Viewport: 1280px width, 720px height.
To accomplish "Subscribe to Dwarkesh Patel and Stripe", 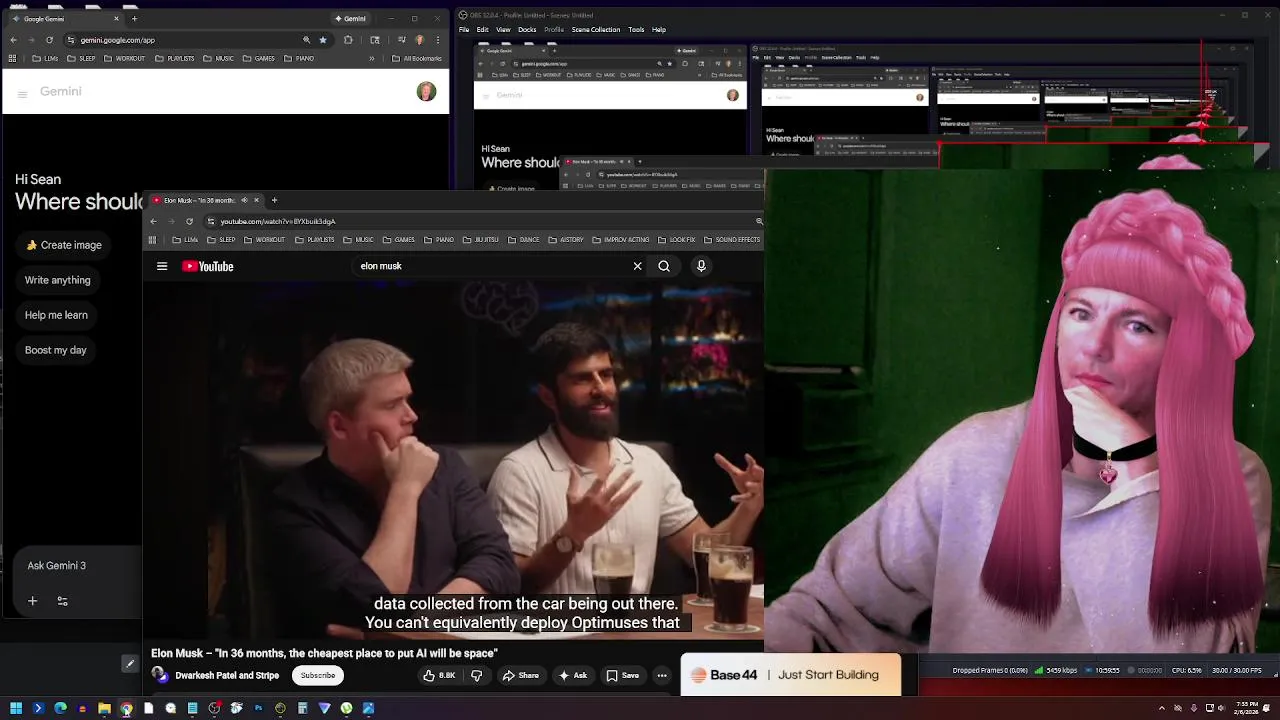I will click(x=318, y=675).
